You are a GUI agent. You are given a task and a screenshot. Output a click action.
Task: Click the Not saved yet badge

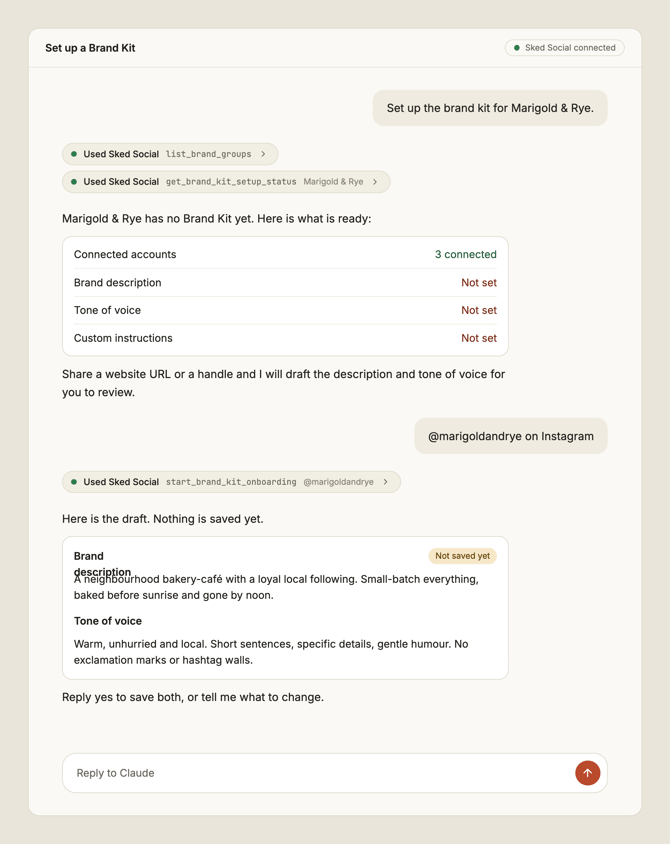pos(462,555)
